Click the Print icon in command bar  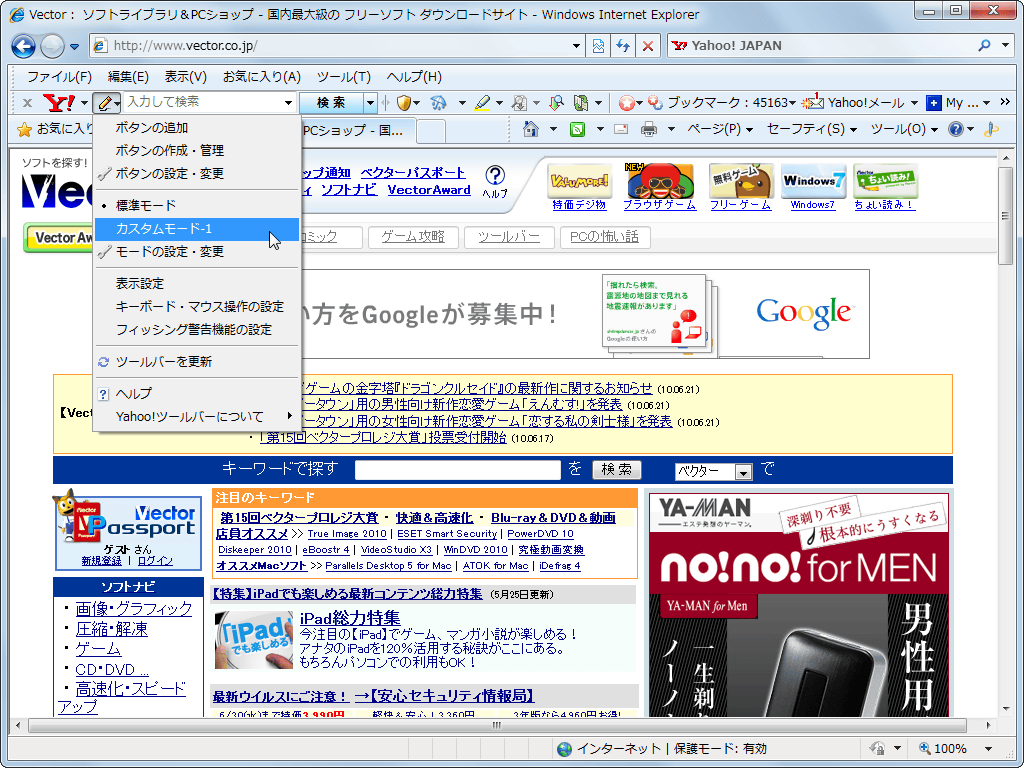648,129
